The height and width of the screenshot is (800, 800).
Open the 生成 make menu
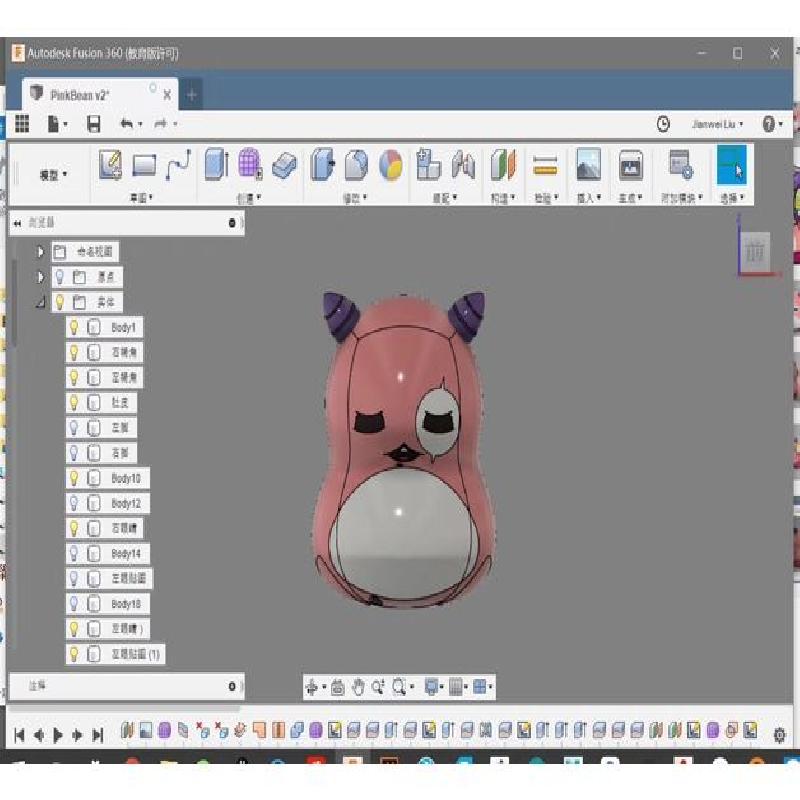631,198
